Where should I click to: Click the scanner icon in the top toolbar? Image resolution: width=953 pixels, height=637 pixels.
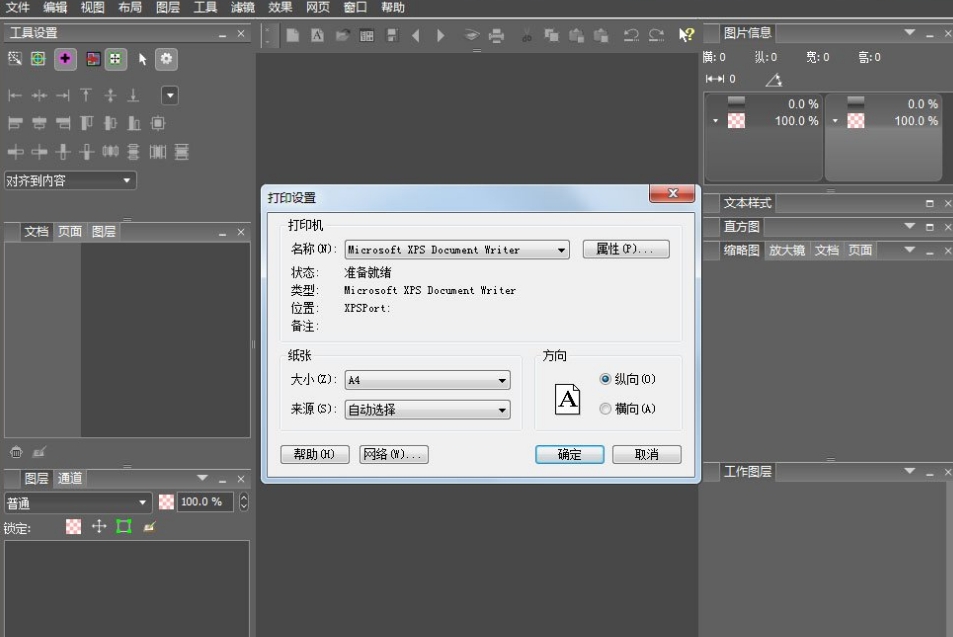coord(472,36)
